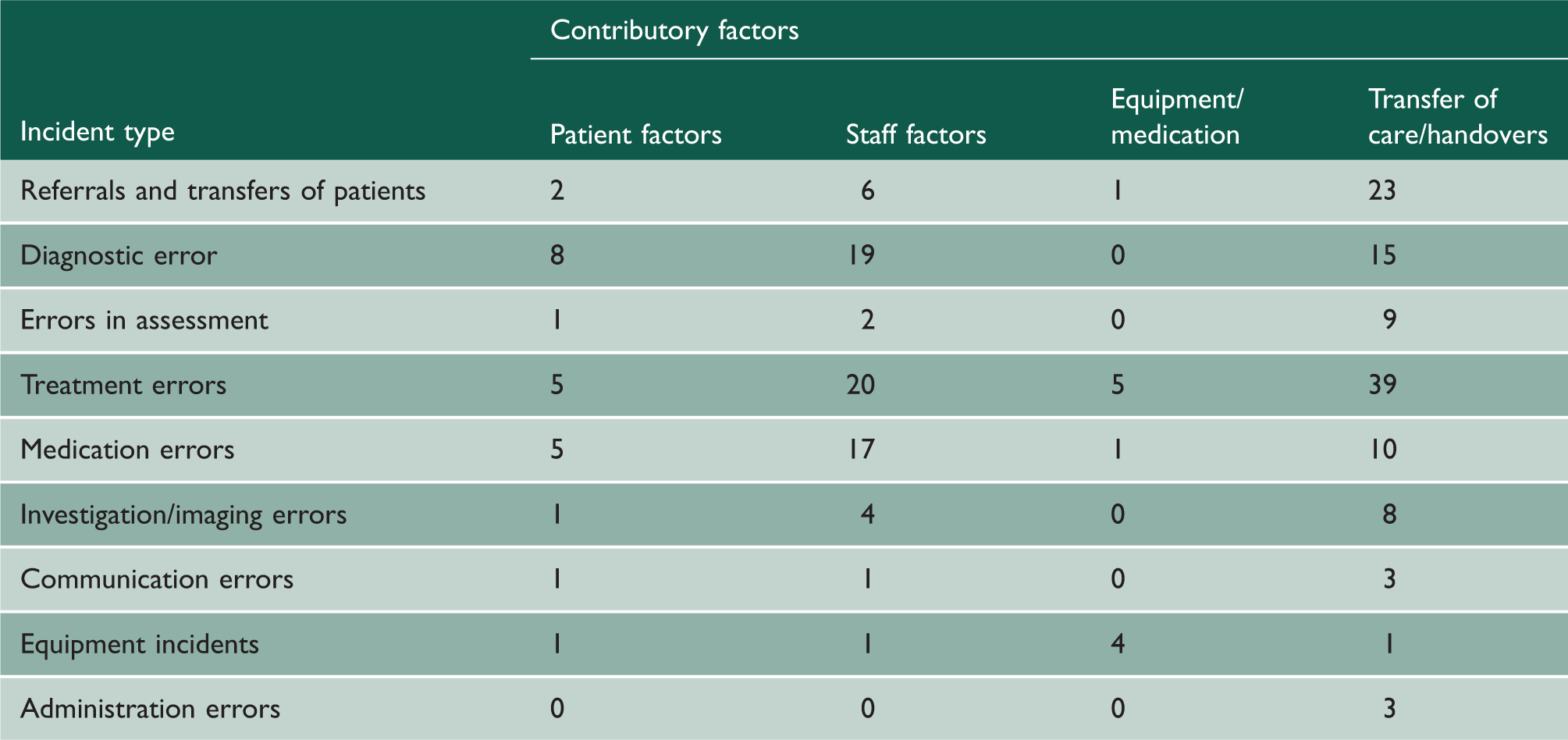Click Transfer of care/handovers header
Image resolution: width=1568 pixels, height=740 pixels.
tap(1458, 117)
